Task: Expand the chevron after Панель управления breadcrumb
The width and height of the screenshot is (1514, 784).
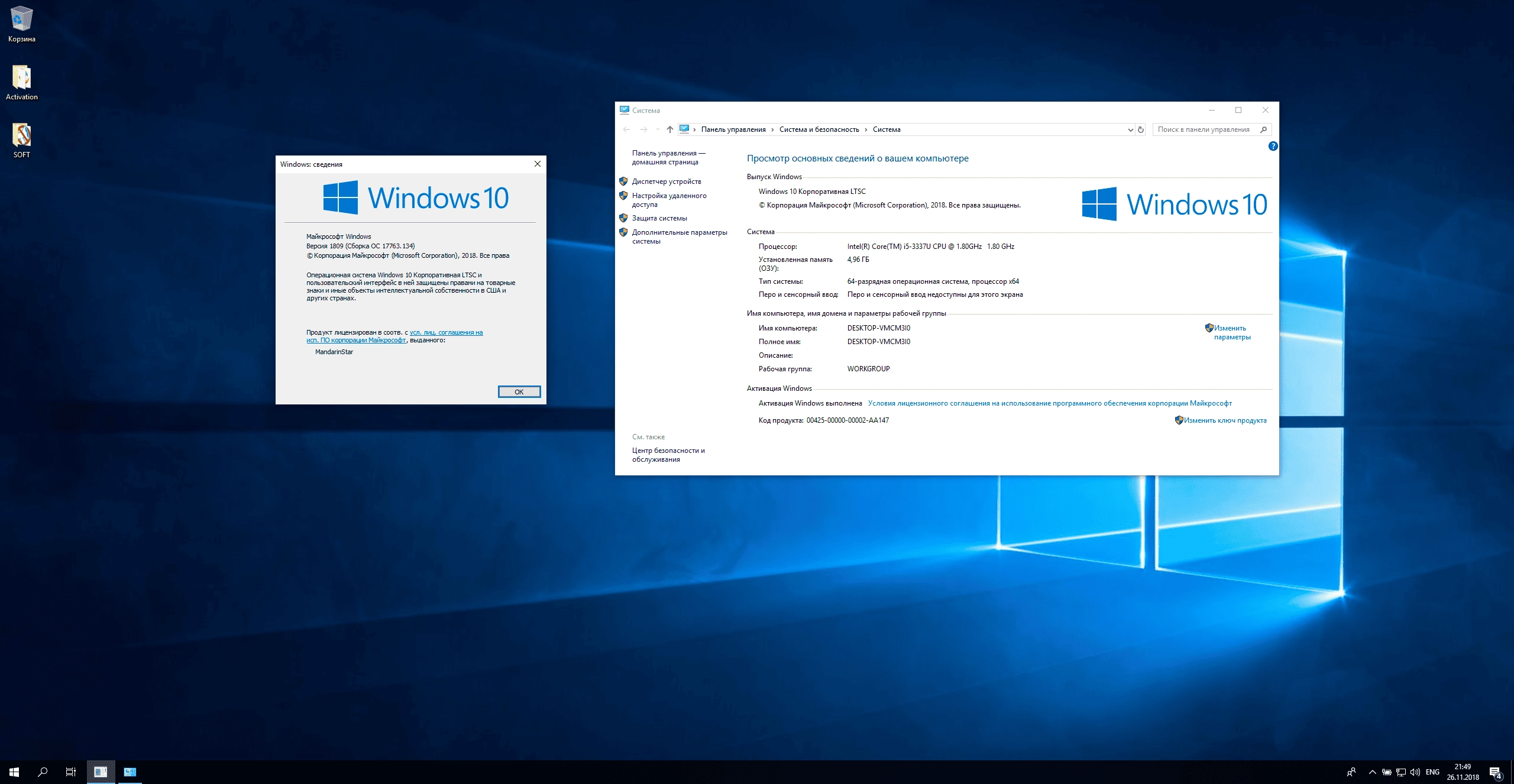Action: coord(772,129)
